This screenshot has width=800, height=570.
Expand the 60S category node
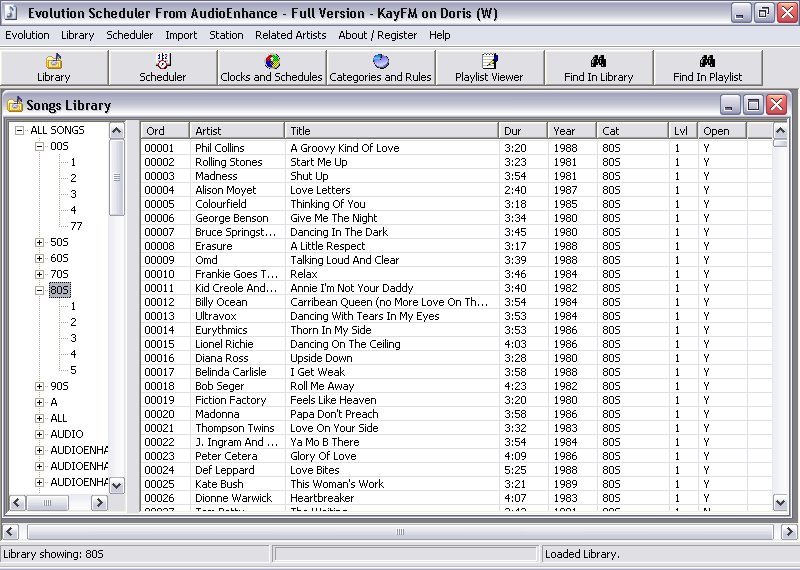coord(39,259)
